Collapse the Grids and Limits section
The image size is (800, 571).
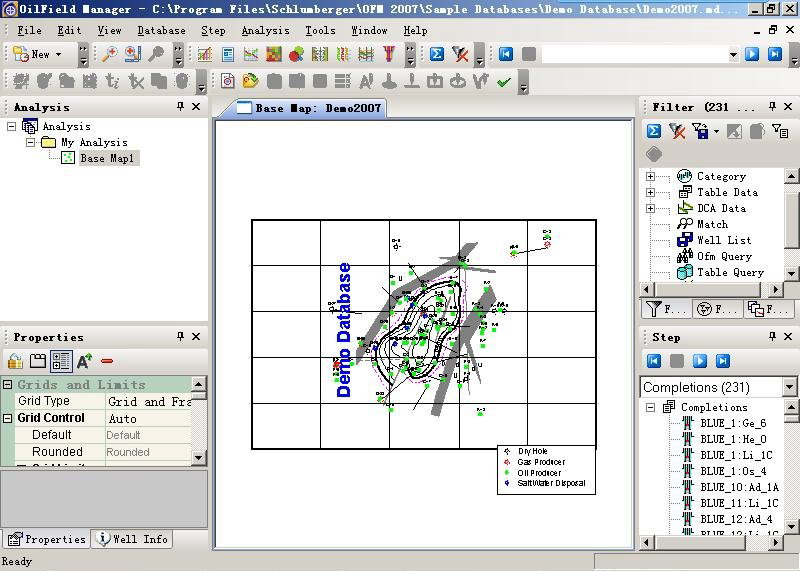pyautogui.click(x=8, y=384)
